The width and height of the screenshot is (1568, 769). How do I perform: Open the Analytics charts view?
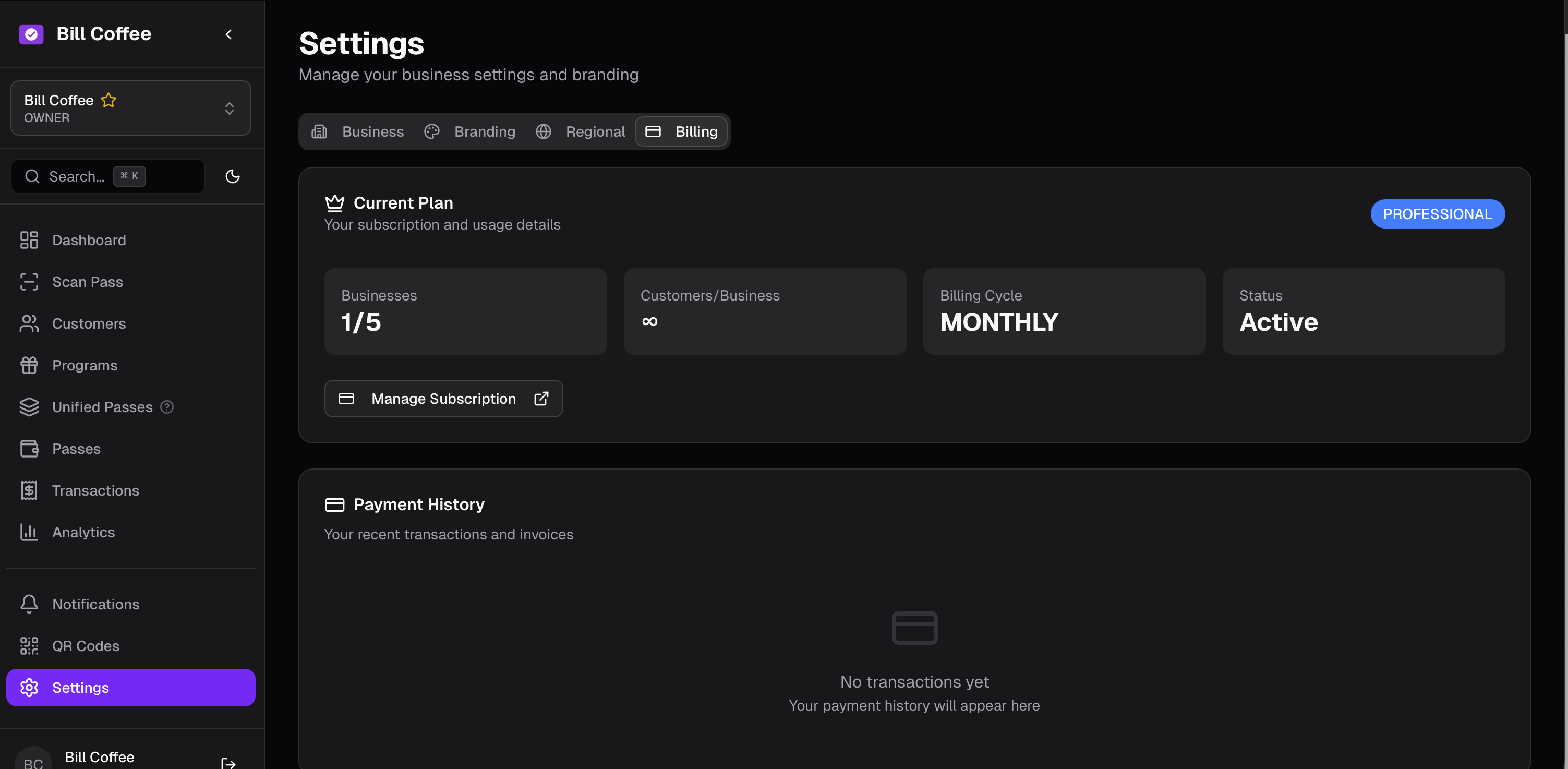pos(83,532)
